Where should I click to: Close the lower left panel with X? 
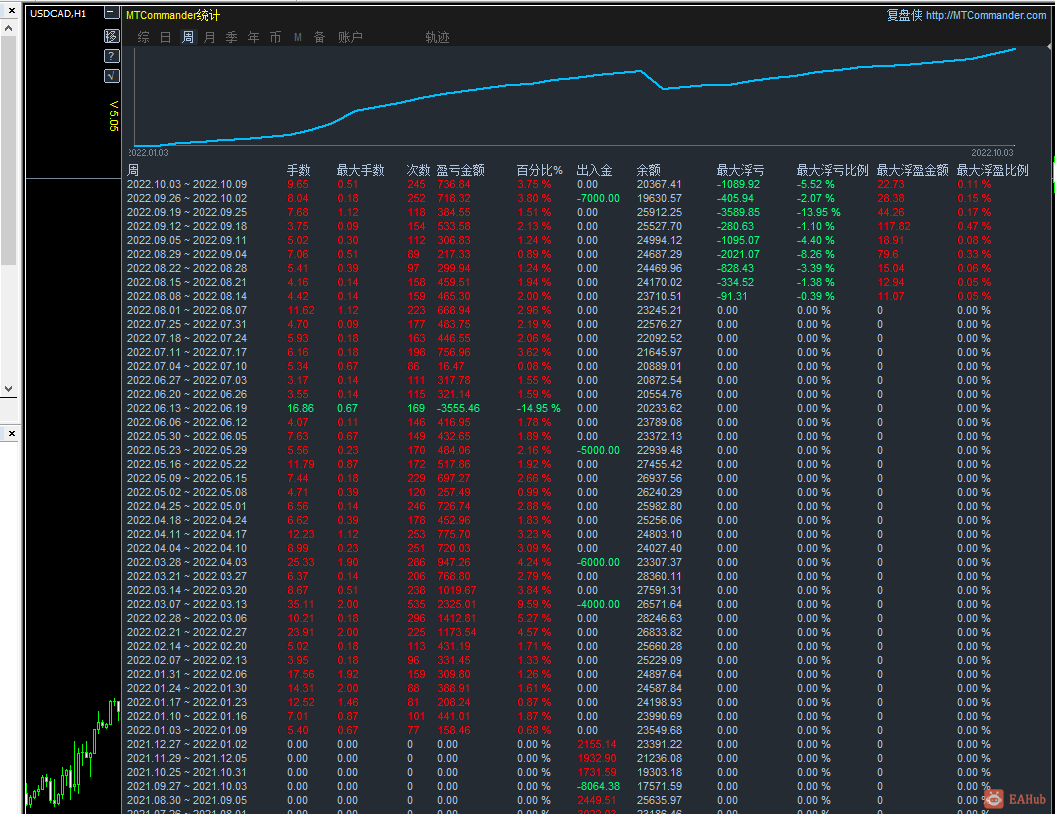[11, 433]
